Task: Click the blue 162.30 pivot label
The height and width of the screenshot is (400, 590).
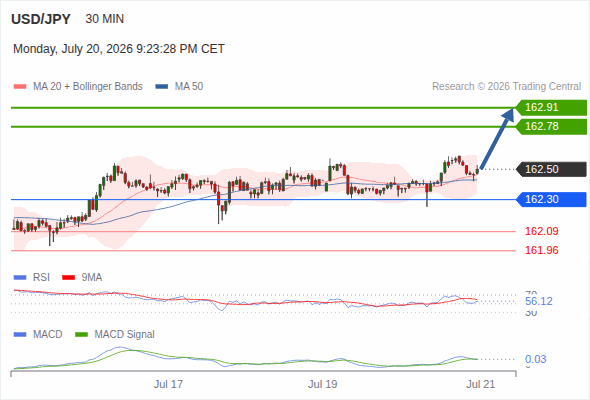Action: point(551,199)
